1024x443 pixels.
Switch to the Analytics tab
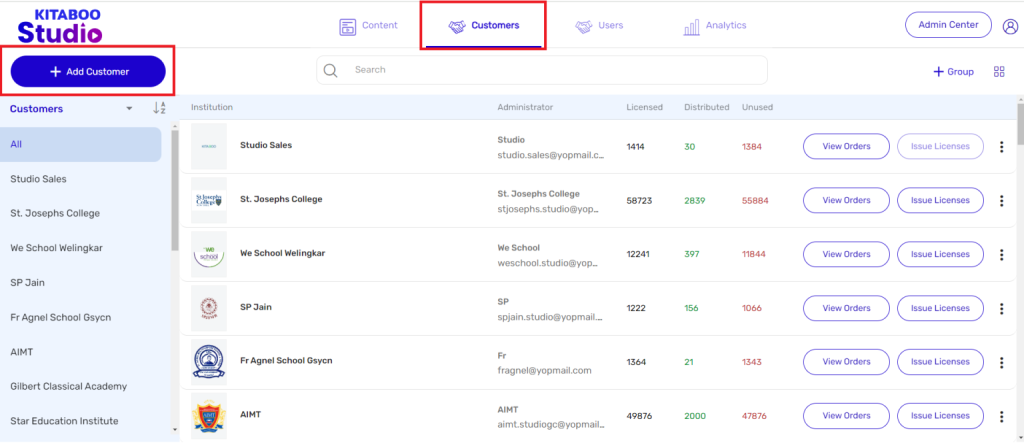715,26
